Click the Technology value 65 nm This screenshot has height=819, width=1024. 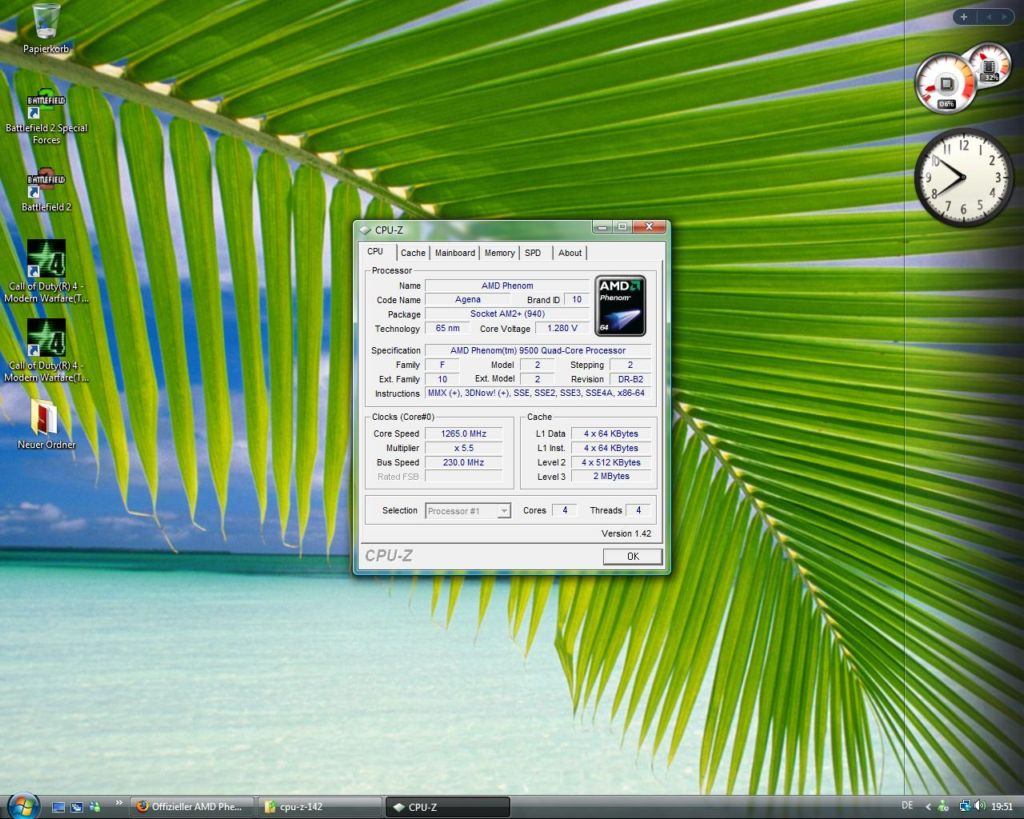(x=447, y=328)
